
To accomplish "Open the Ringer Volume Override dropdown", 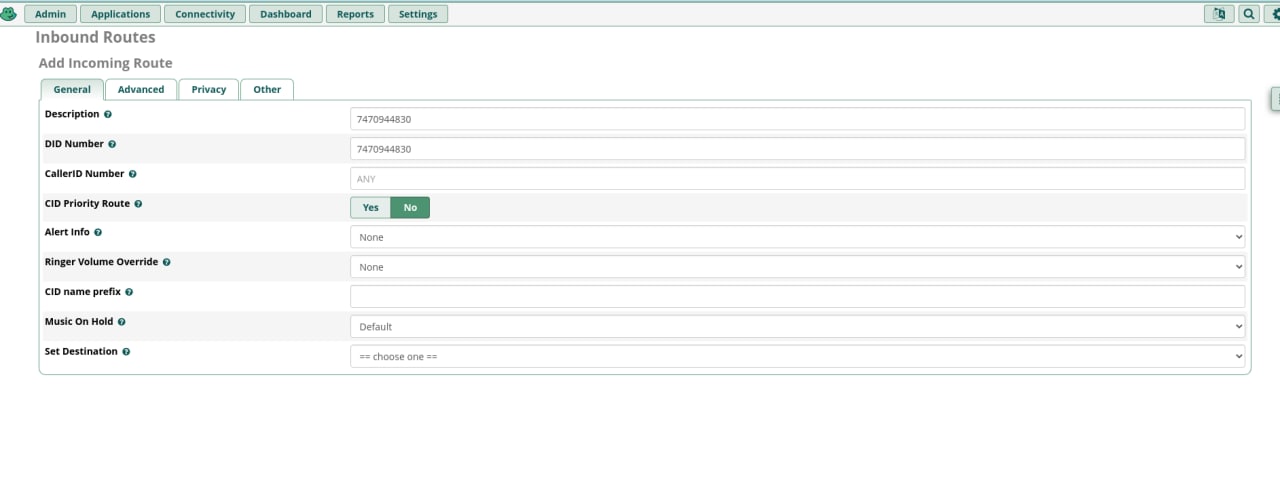I will [797, 267].
